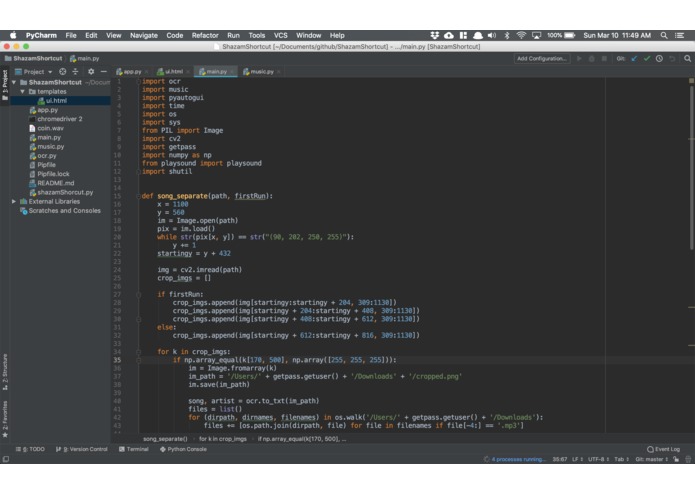Click the Add Configuration button

pyautogui.click(x=542, y=58)
